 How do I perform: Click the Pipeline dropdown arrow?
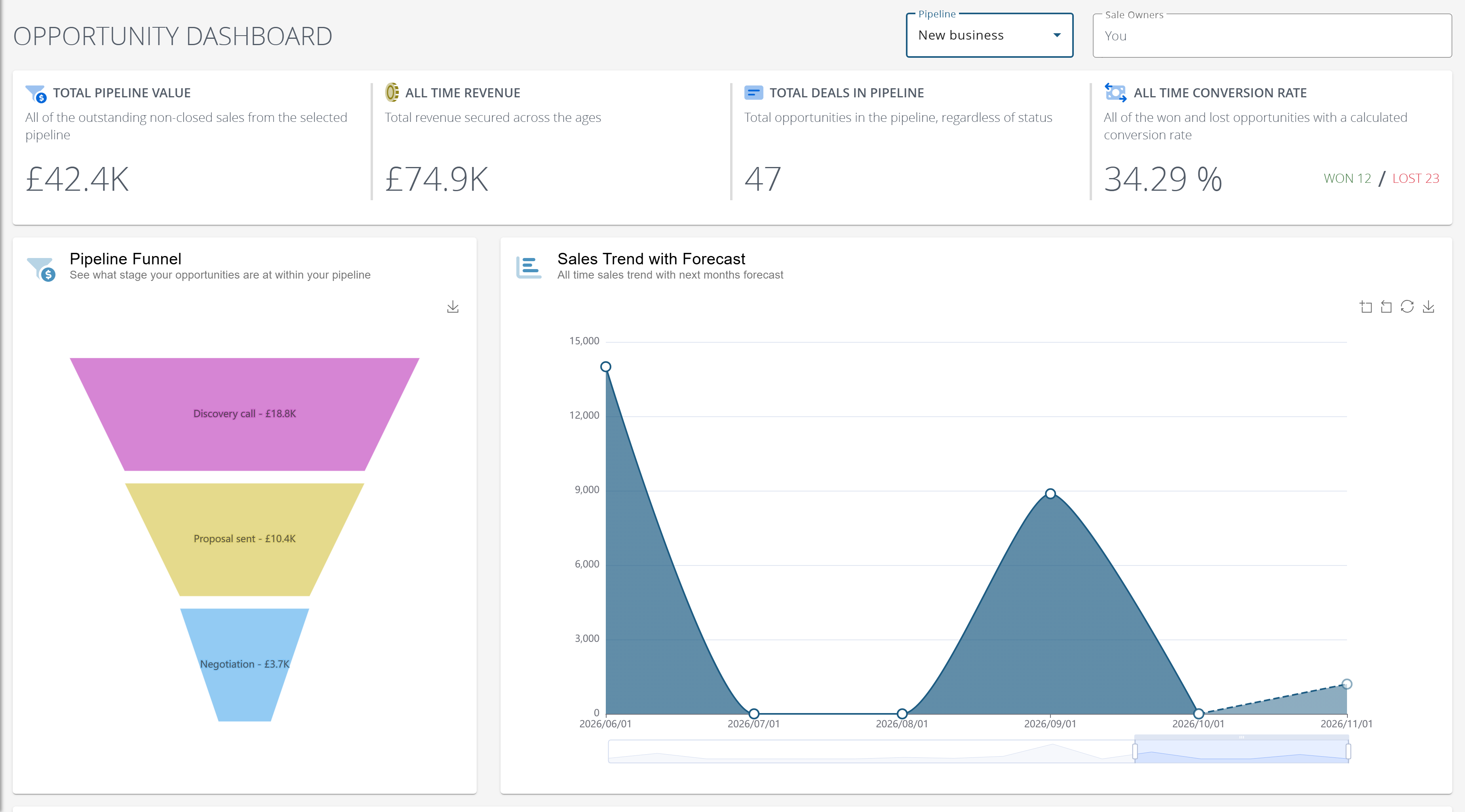pos(1057,35)
